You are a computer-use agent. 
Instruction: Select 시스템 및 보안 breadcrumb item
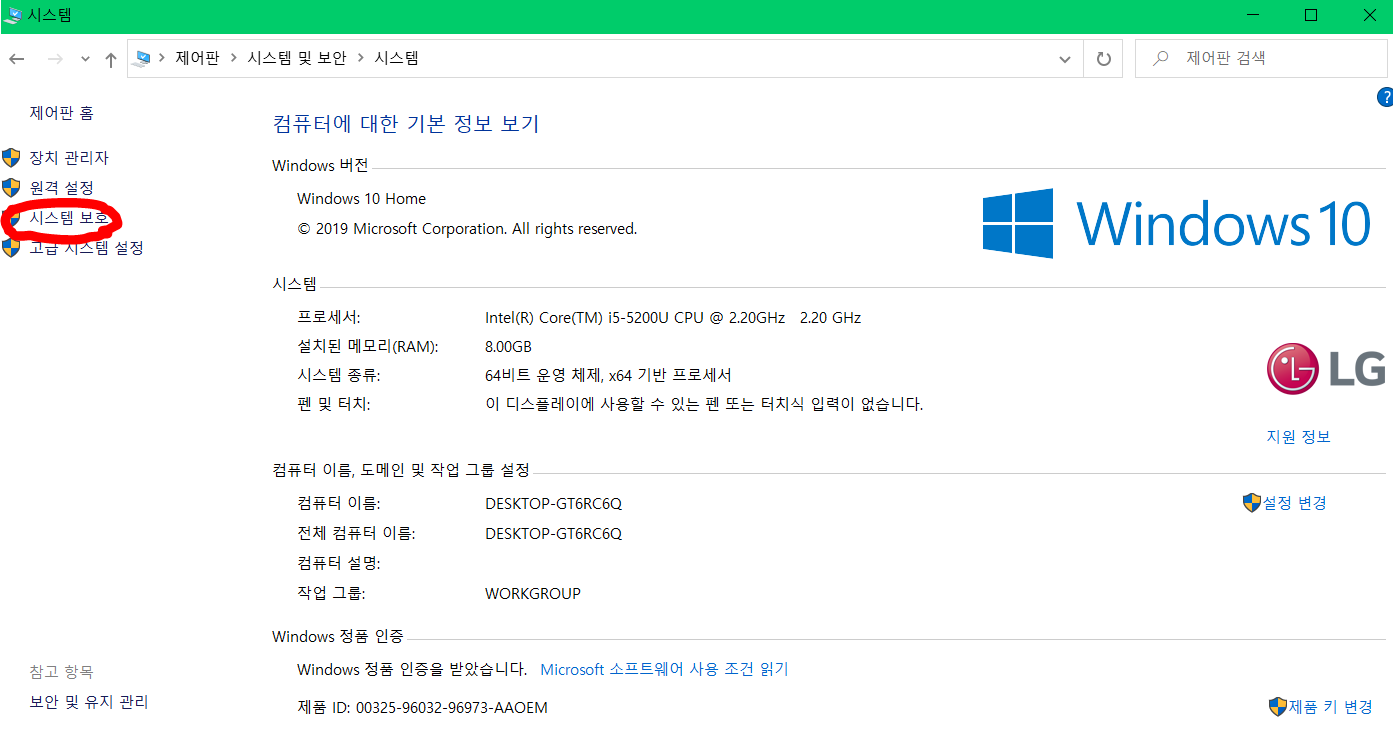coord(298,58)
